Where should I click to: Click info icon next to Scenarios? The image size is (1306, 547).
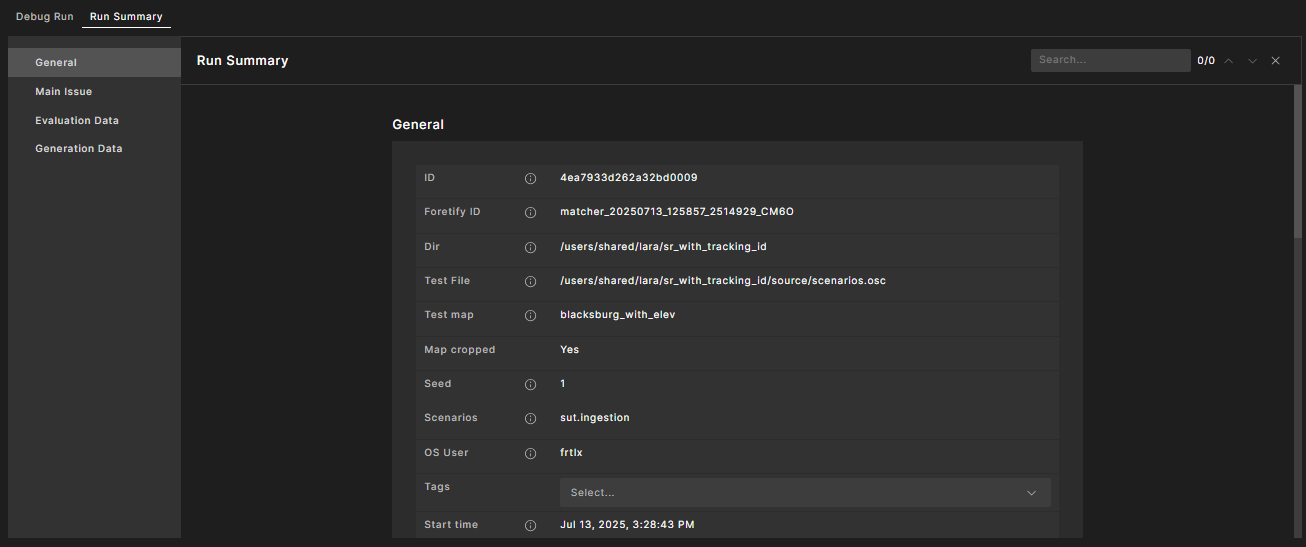pos(531,419)
